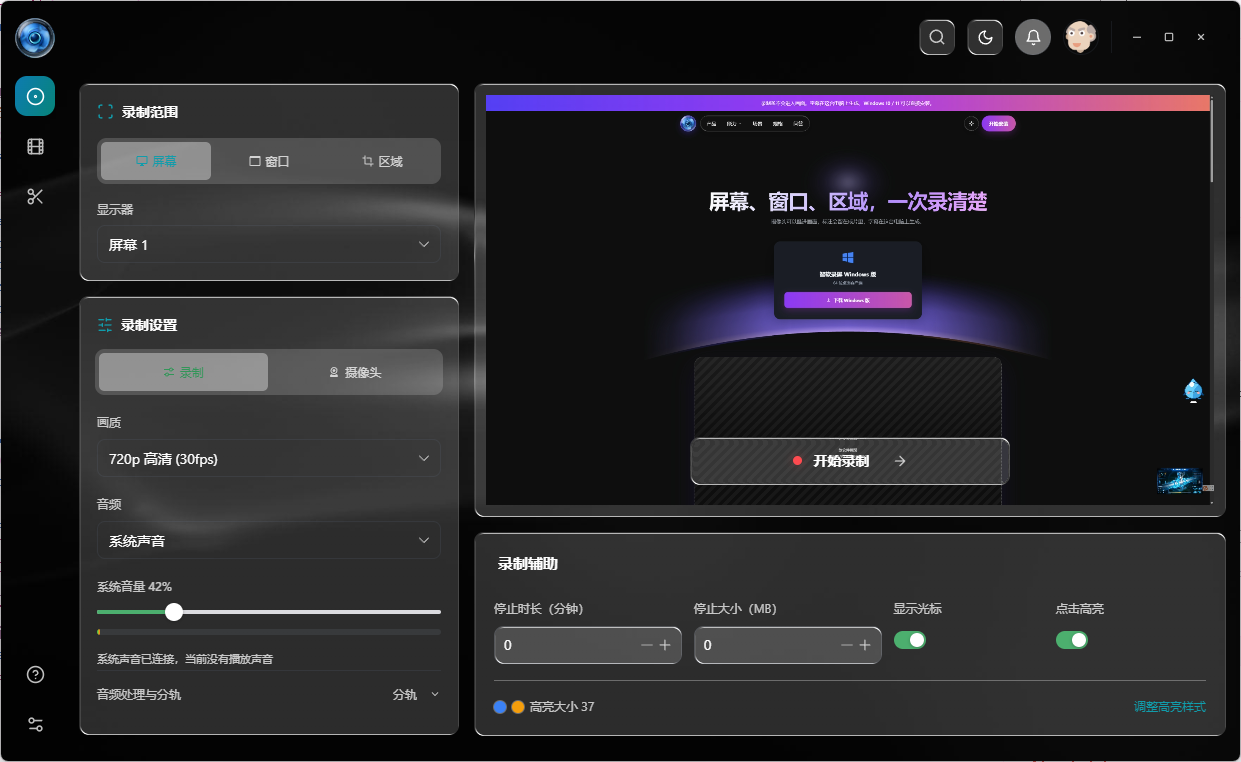Click 下载 Windows 版 button in preview
This screenshot has height=762, width=1241.
(848, 300)
